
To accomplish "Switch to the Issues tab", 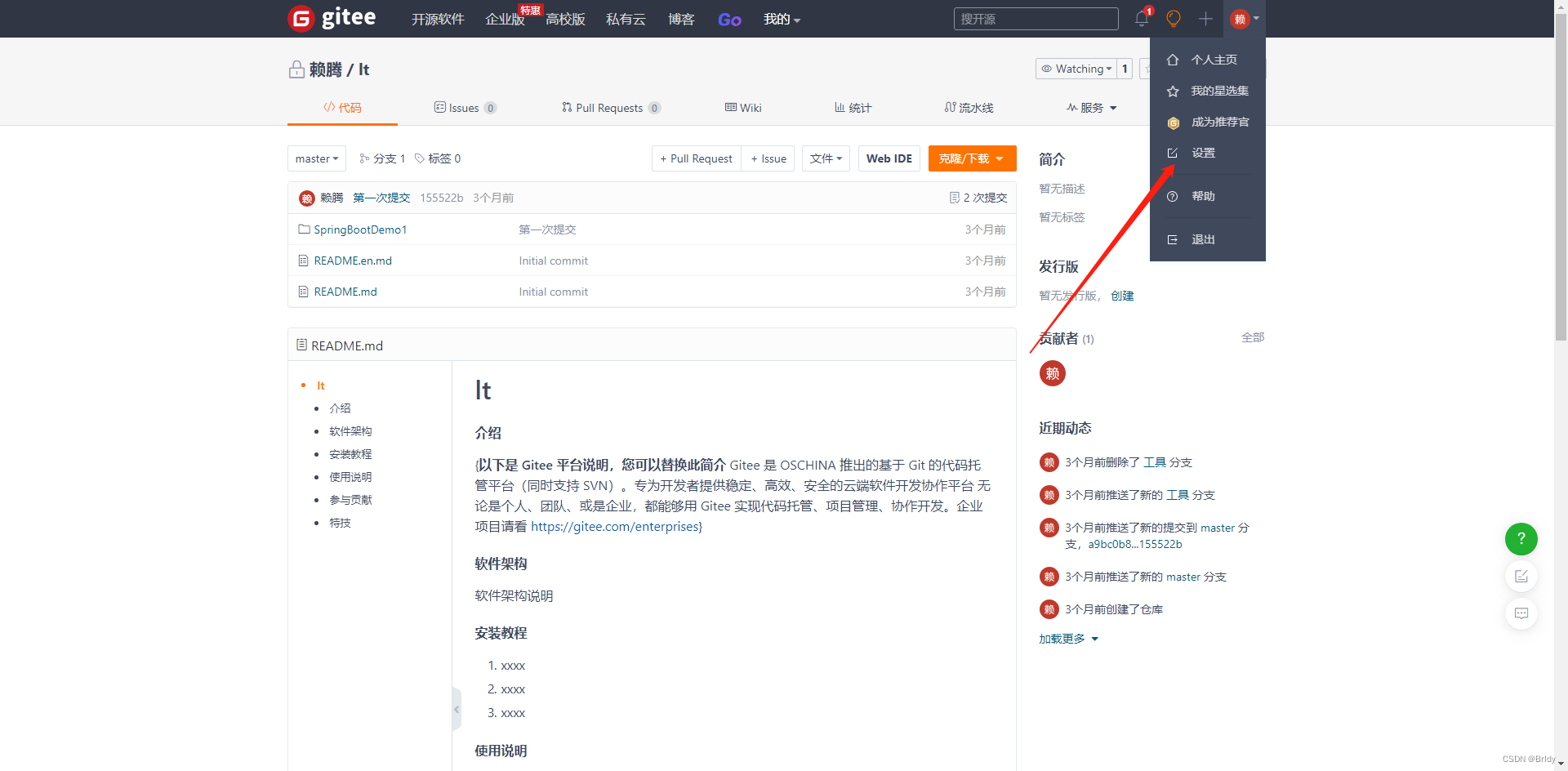I will pos(465,107).
